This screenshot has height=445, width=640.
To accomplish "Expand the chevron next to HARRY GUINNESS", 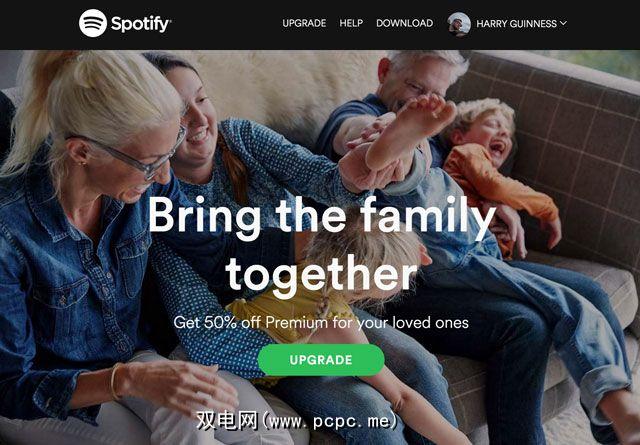I will pyautogui.click(x=563, y=23).
